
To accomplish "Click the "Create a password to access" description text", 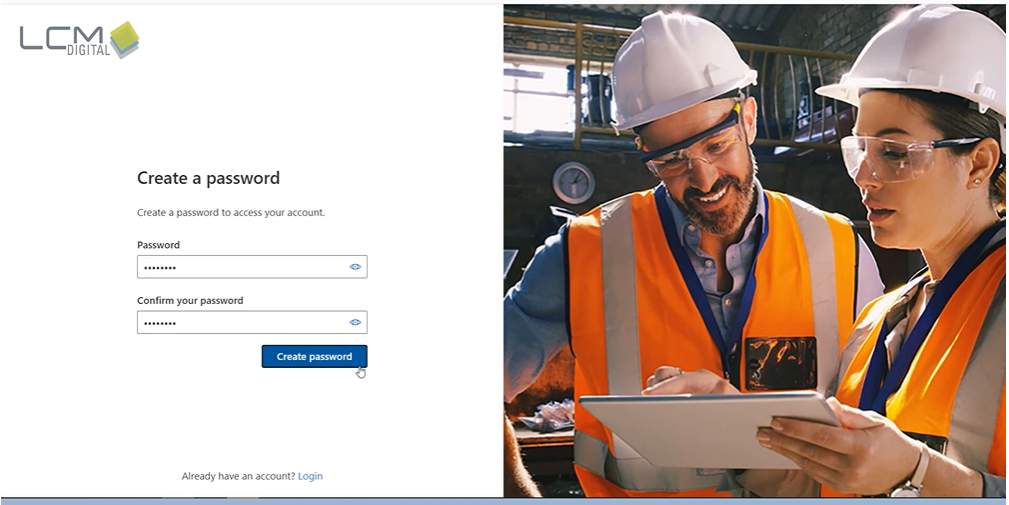I will pos(230,212).
